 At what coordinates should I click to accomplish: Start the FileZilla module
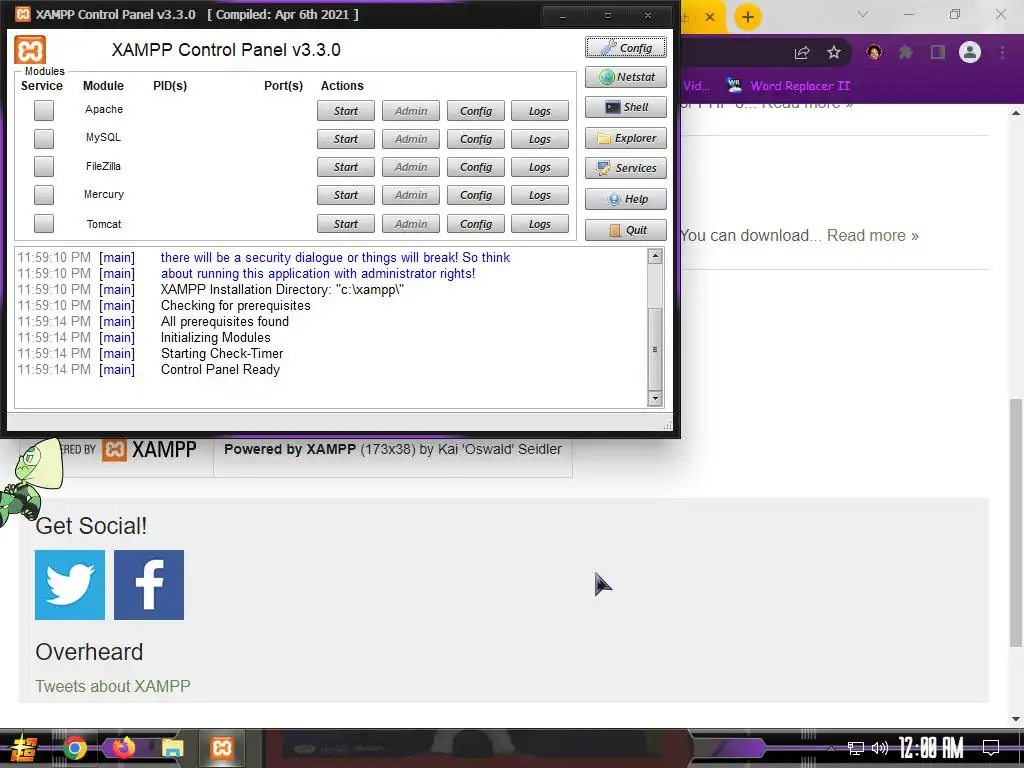(346, 167)
